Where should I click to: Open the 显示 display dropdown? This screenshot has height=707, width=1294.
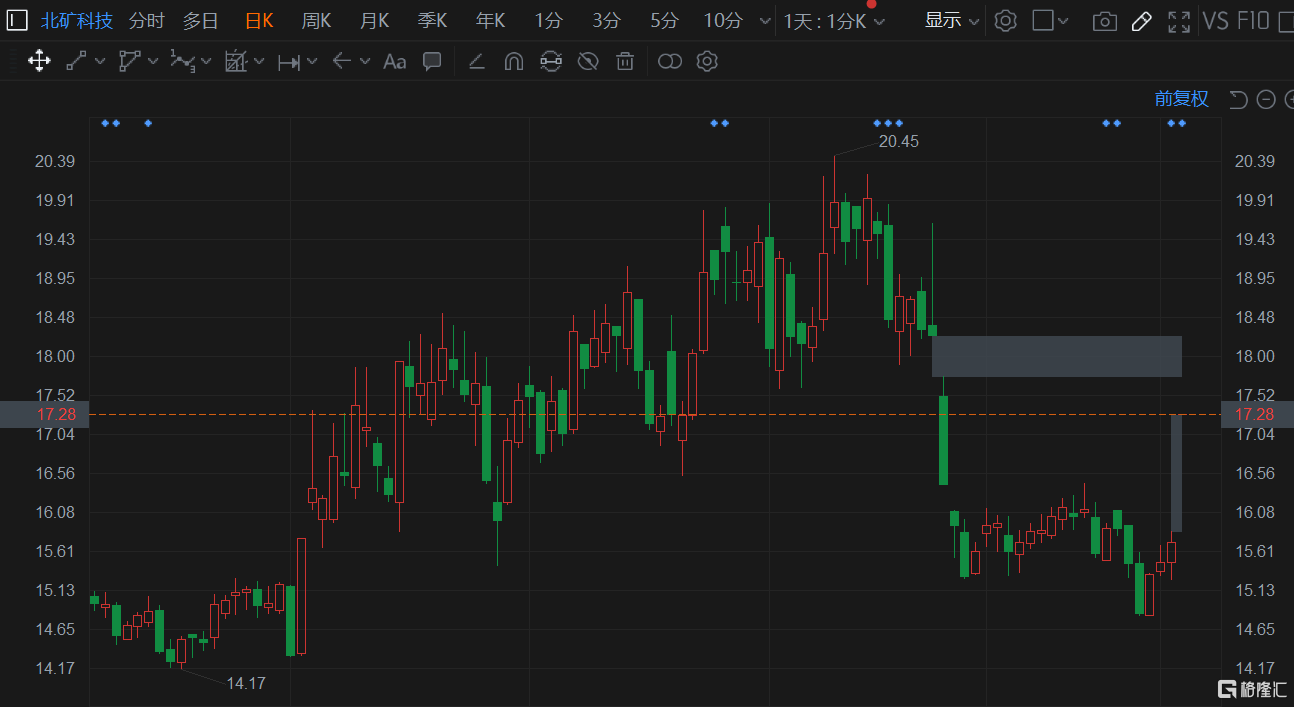pos(951,20)
